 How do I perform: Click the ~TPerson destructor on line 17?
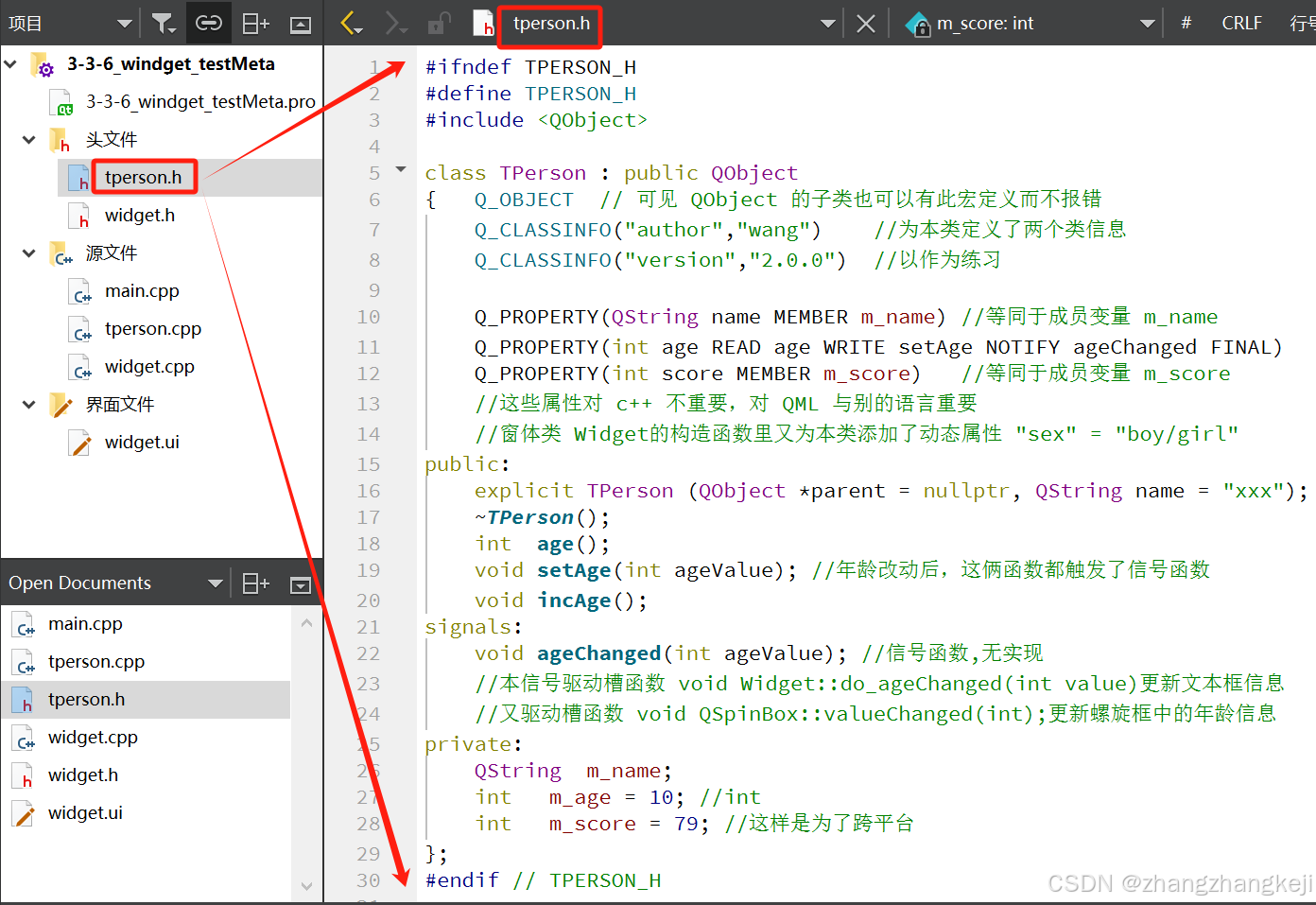(524, 517)
